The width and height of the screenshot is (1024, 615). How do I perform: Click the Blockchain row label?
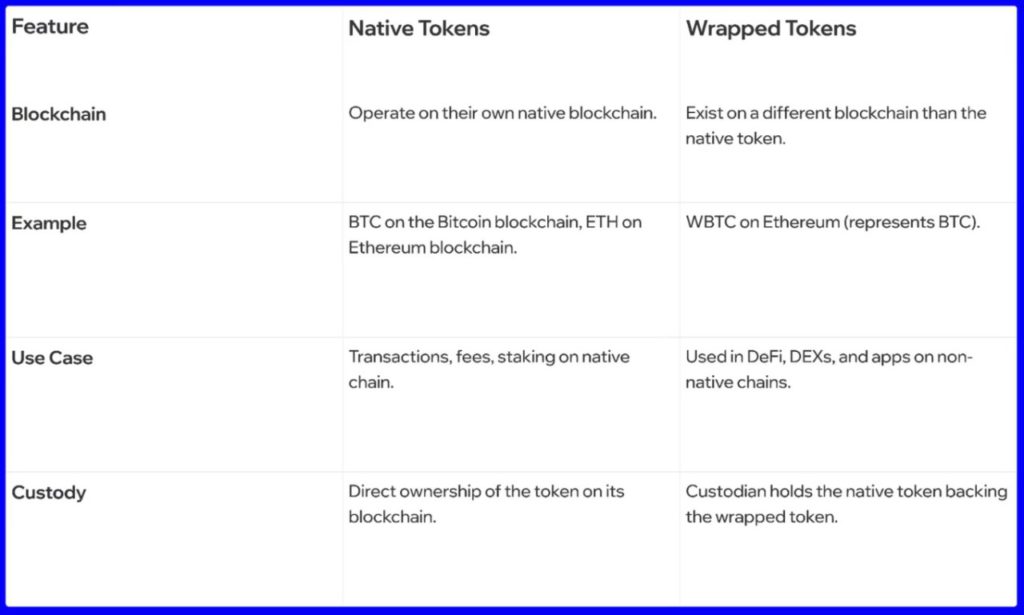click(58, 114)
